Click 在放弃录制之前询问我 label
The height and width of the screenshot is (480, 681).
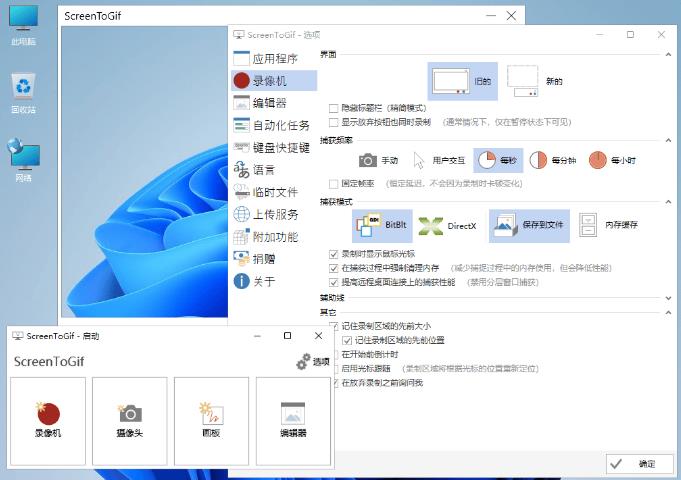click(x=382, y=383)
